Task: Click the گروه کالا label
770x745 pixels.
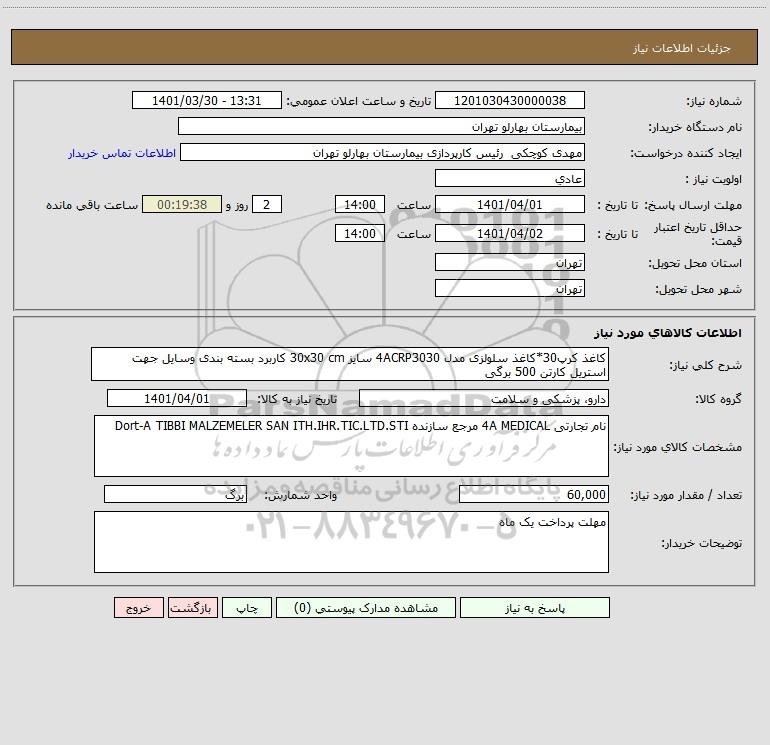Action: tap(719, 400)
